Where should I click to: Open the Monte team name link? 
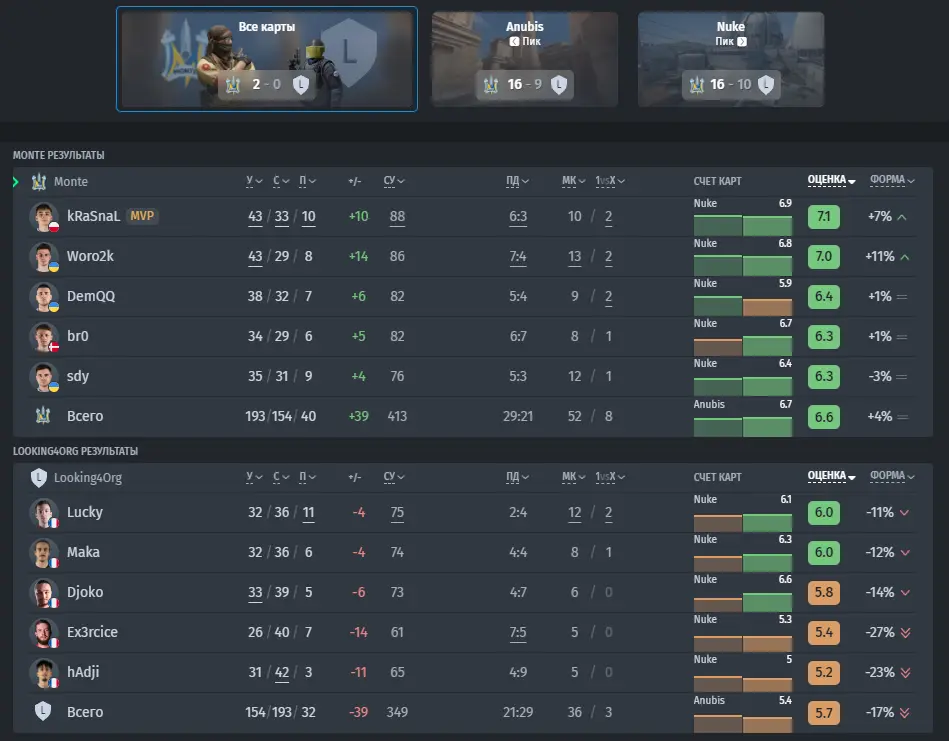click(x=71, y=182)
